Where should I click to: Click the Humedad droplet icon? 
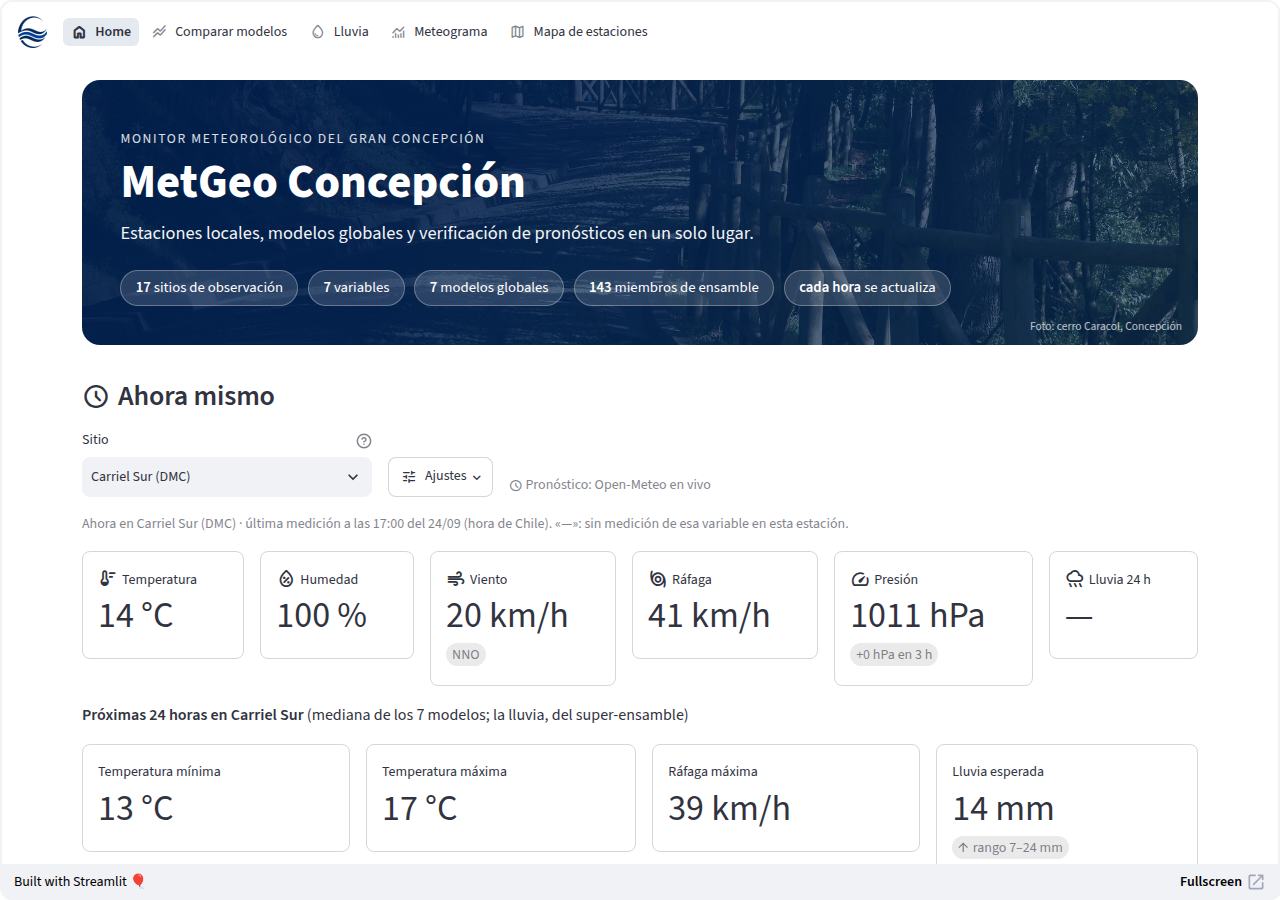point(285,579)
